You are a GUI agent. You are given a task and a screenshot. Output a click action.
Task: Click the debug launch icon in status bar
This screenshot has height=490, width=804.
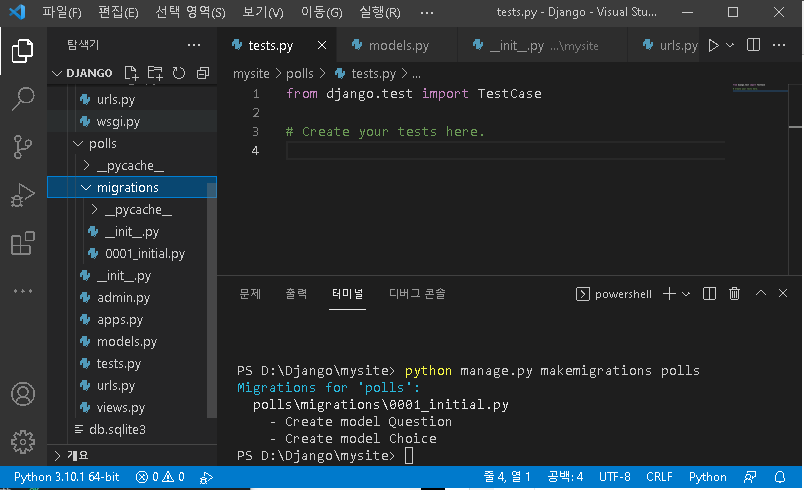coord(206,478)
